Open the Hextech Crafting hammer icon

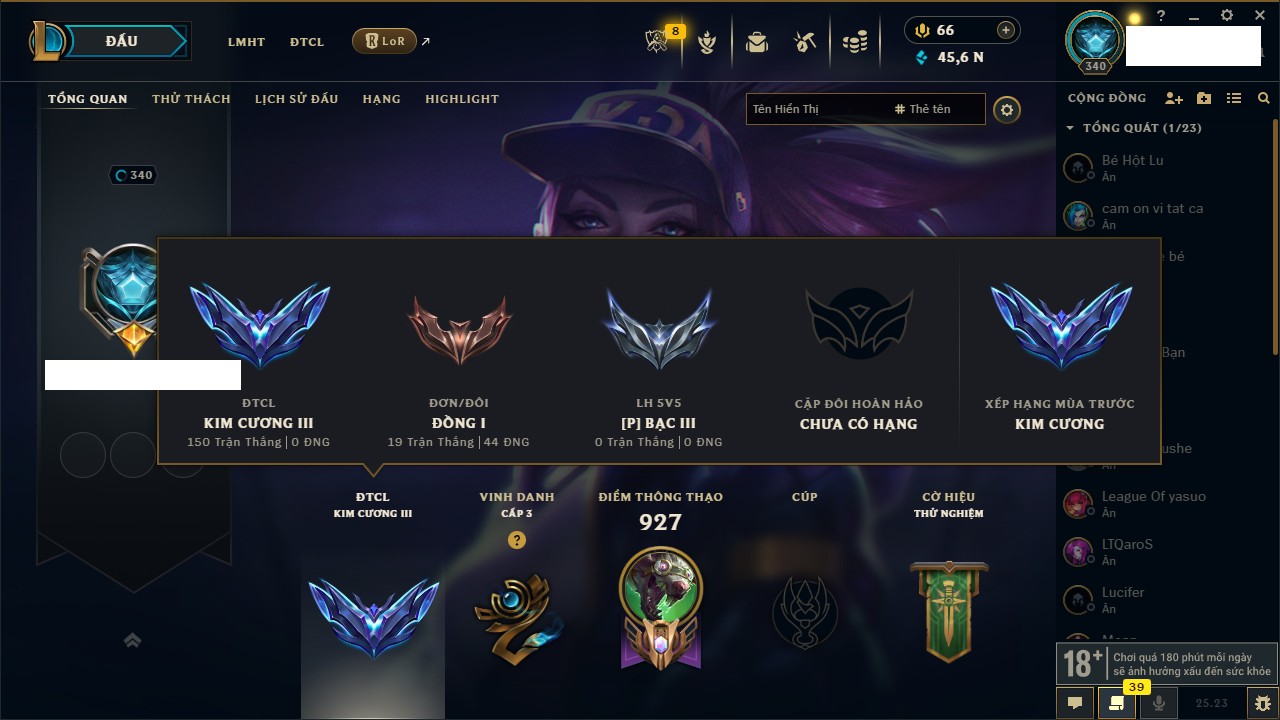(x=805, y=42)
